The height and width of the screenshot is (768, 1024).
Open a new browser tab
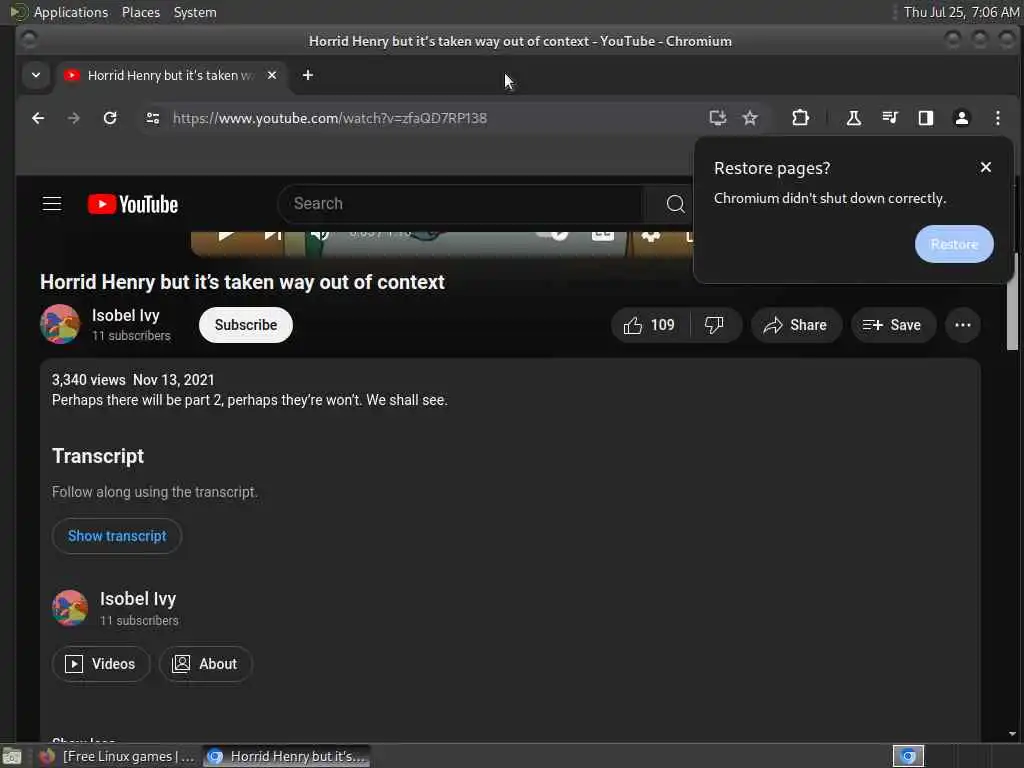tap(308, 75)
